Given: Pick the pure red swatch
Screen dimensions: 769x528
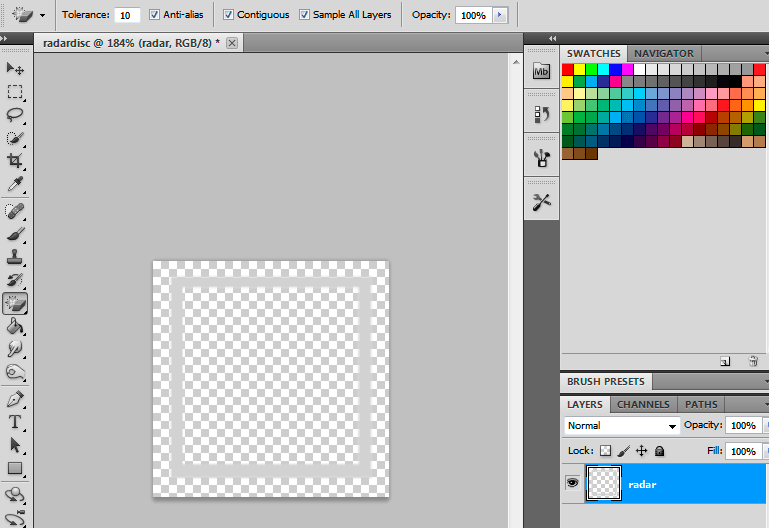Looking at the screenshot, I should coord(567,69).
